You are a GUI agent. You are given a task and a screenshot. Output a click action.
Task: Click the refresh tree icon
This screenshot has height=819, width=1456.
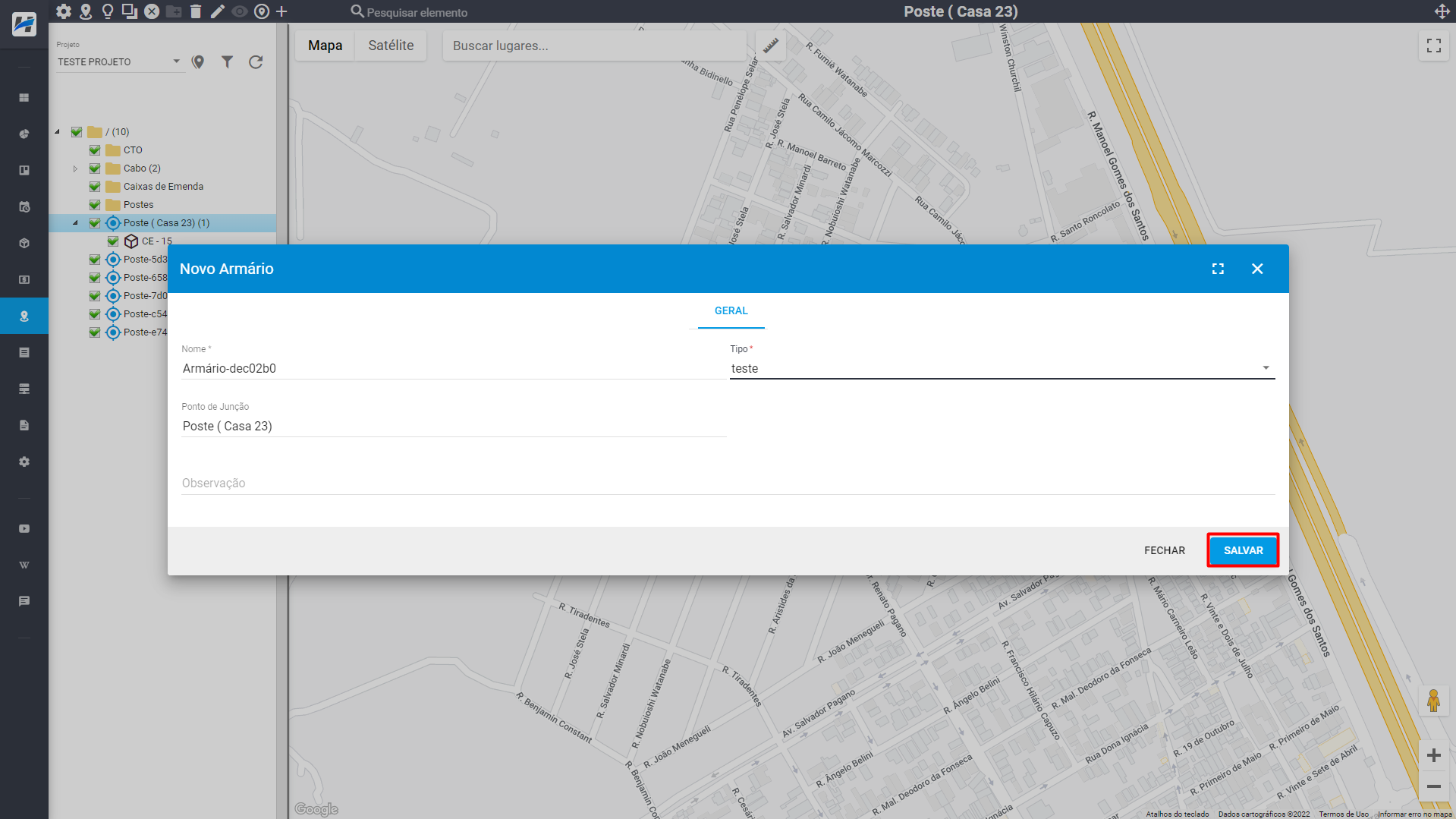click(256, 62)
